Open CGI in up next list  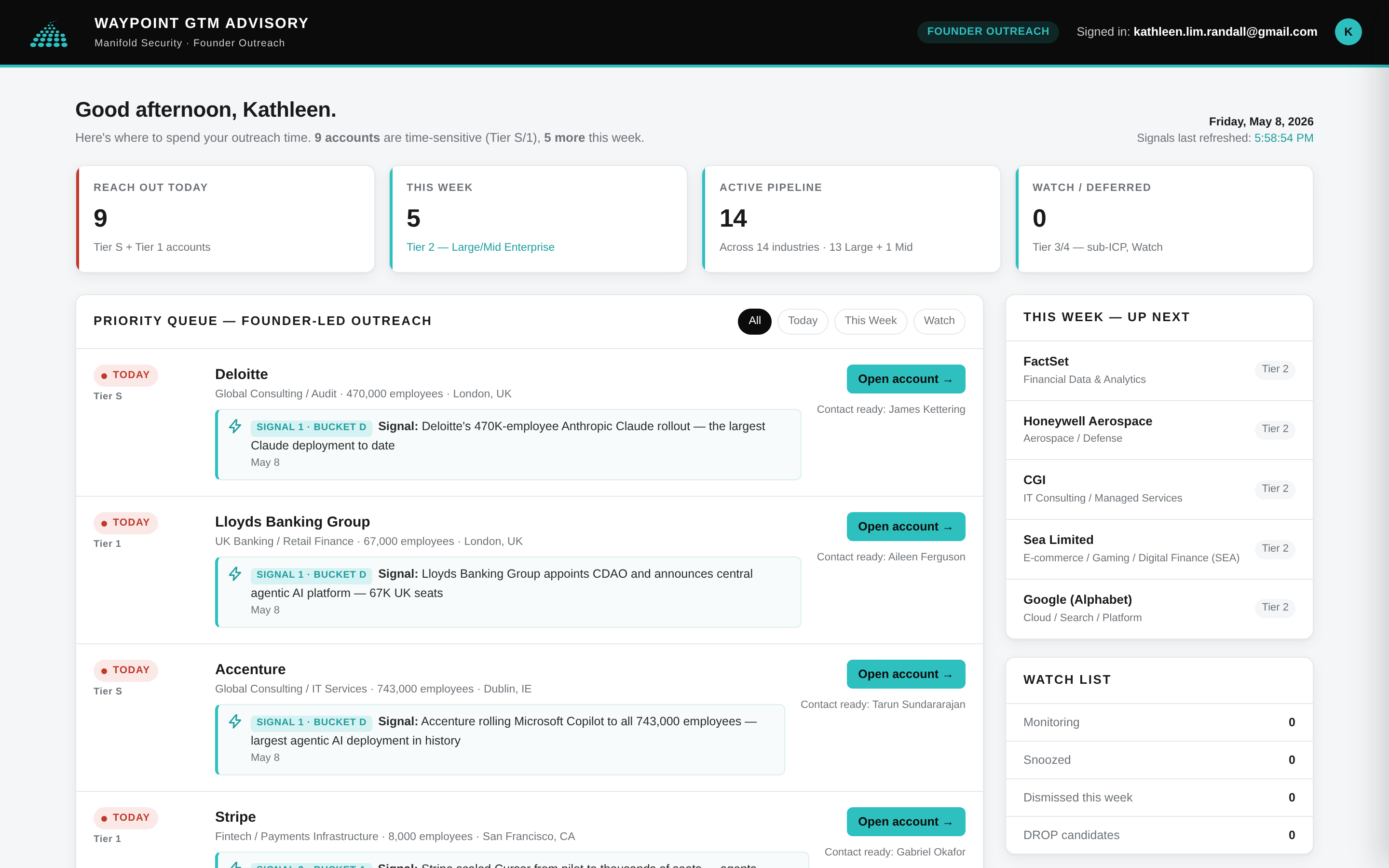coord(1159,489)
